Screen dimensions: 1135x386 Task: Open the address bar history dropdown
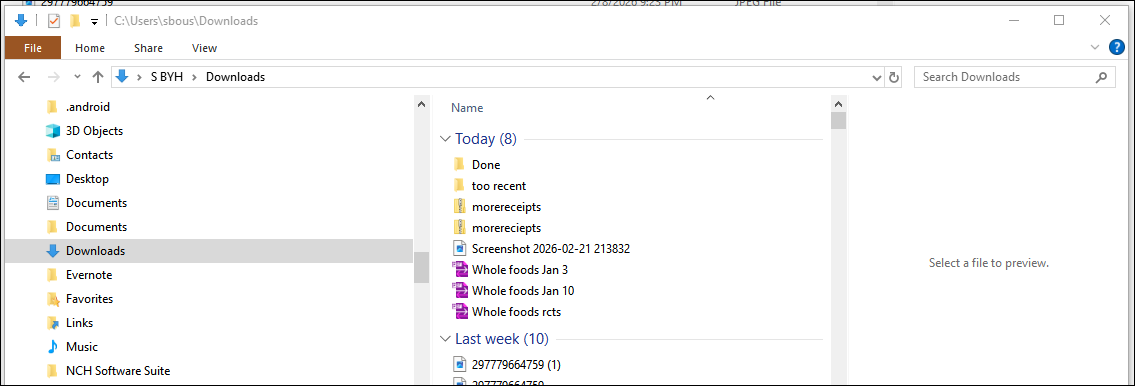pyautogui.click(x=877, y=77)
